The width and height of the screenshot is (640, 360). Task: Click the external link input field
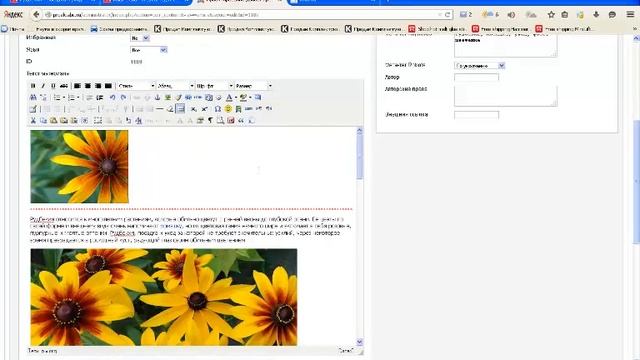pos(476,115)
